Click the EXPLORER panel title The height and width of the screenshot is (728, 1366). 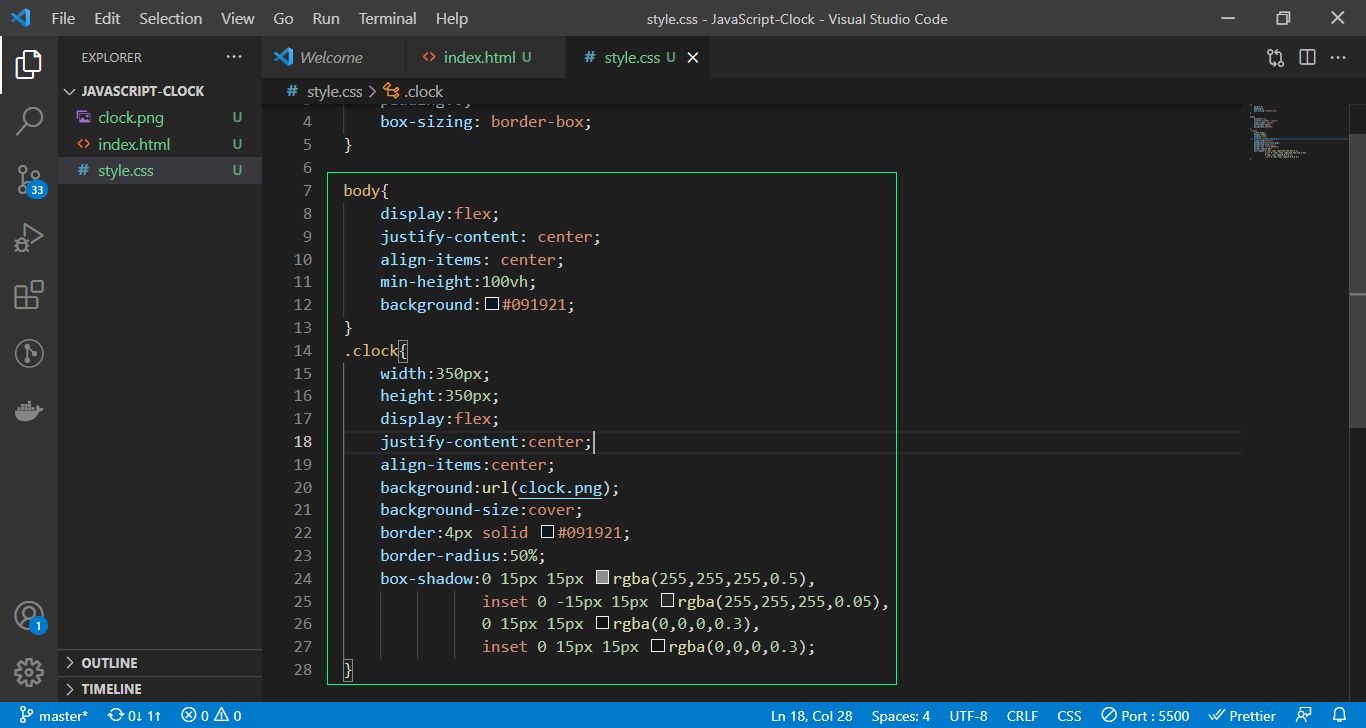point(112,58)
